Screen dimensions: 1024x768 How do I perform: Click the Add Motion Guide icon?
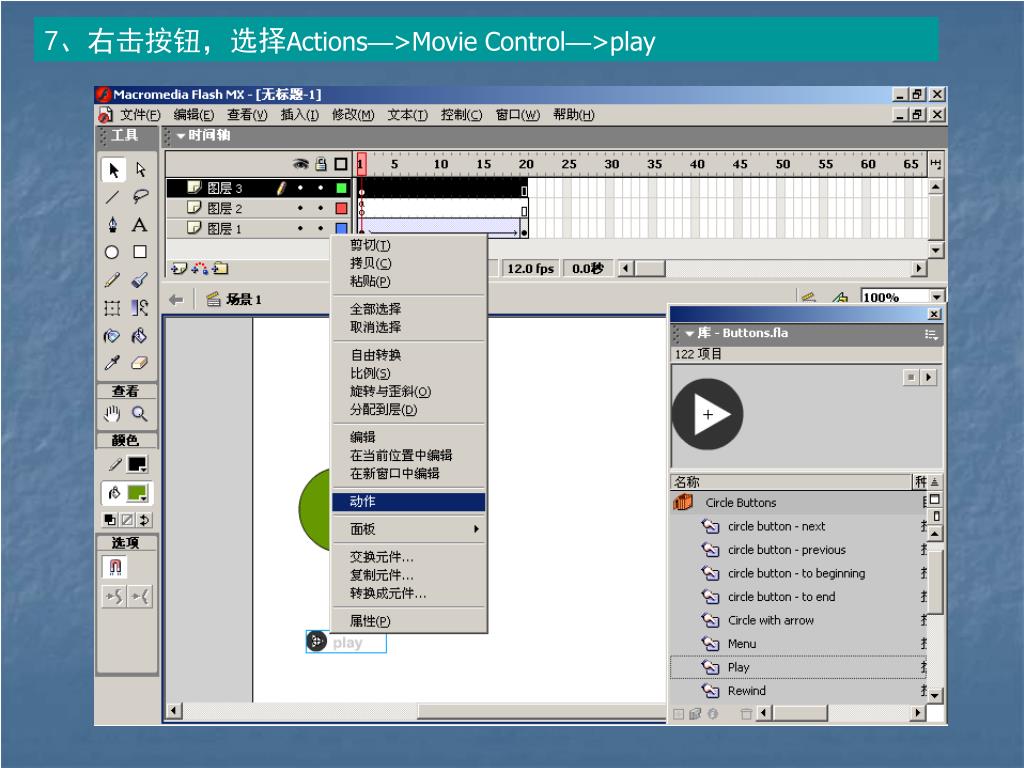point(200,268)
